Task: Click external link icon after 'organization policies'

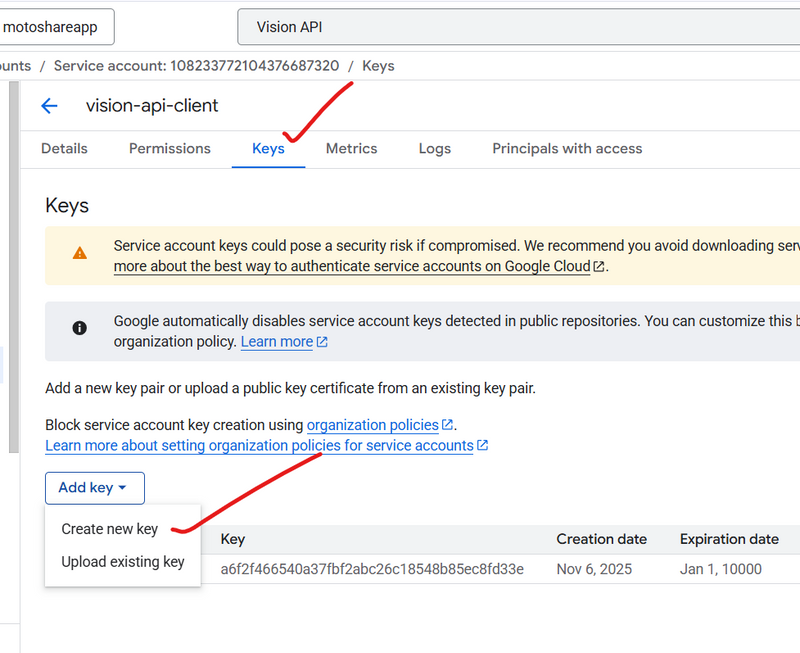Action: (448, 425)
